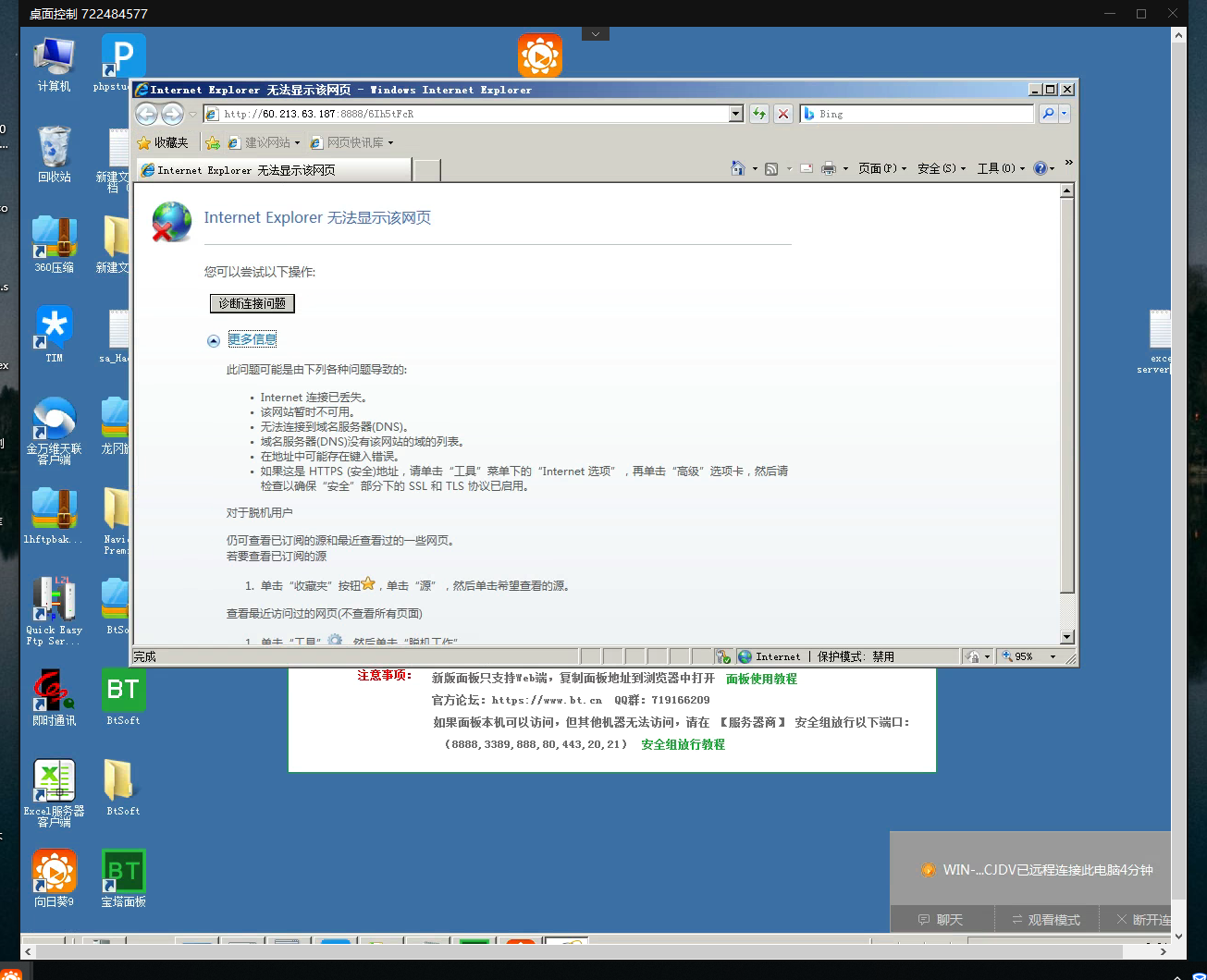Click the IE Forward navigation button
1207x980 pixels.
172,114
